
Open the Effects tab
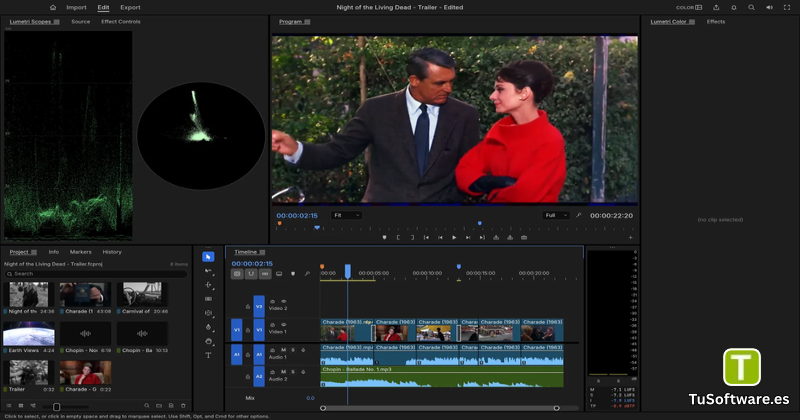pos(716,21)
